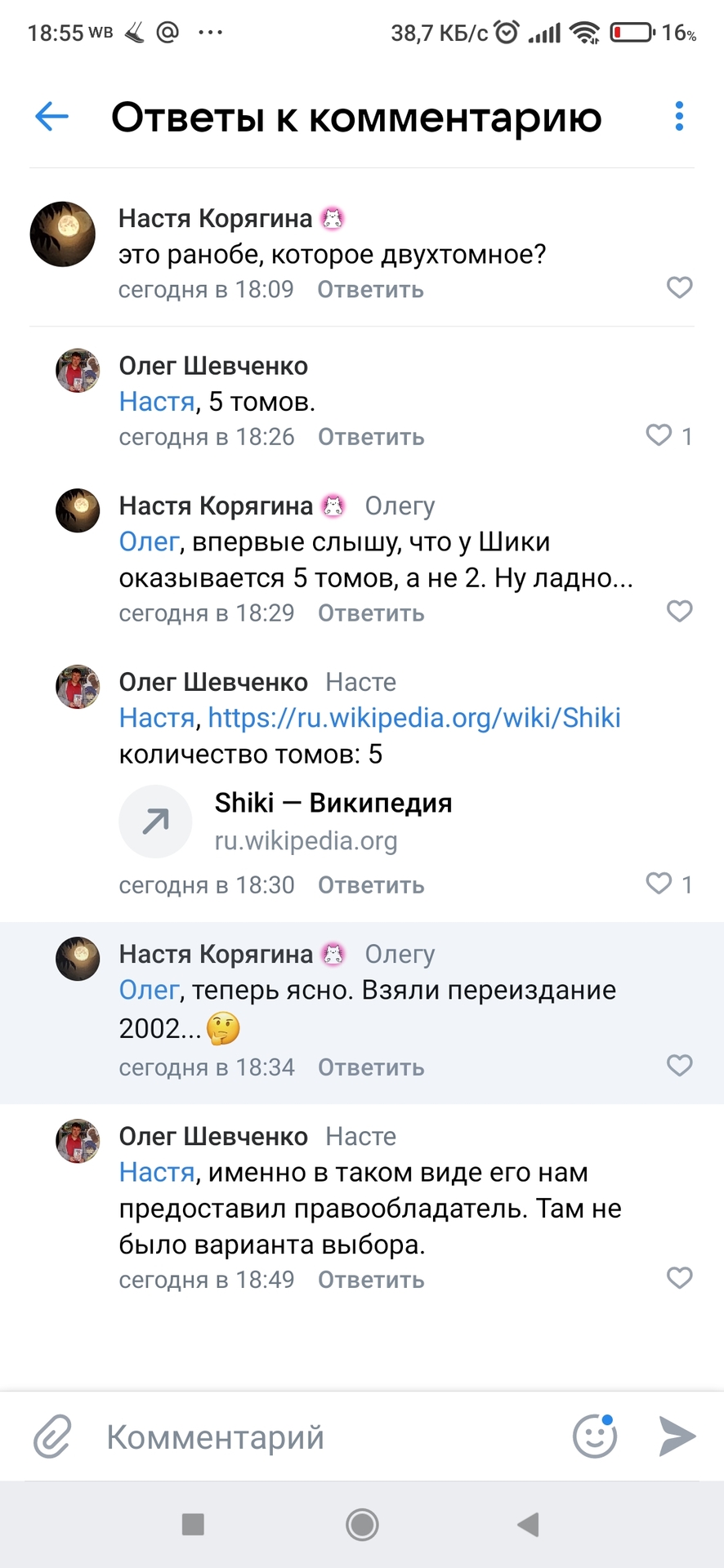Open the ru.wikipedia.org/wiki/Shiki link

point(414,718)
